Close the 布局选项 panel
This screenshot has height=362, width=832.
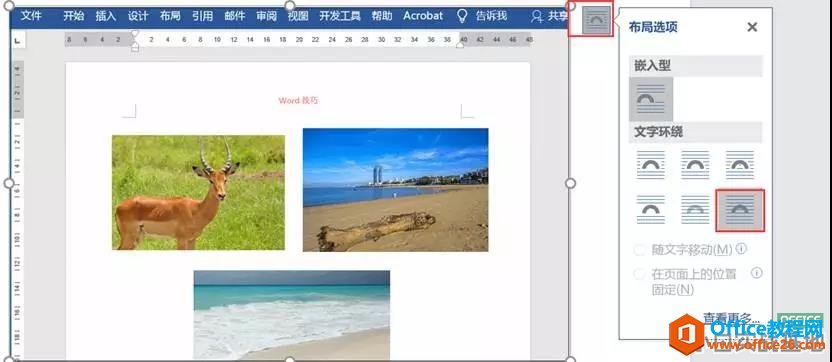click(752, 27)
